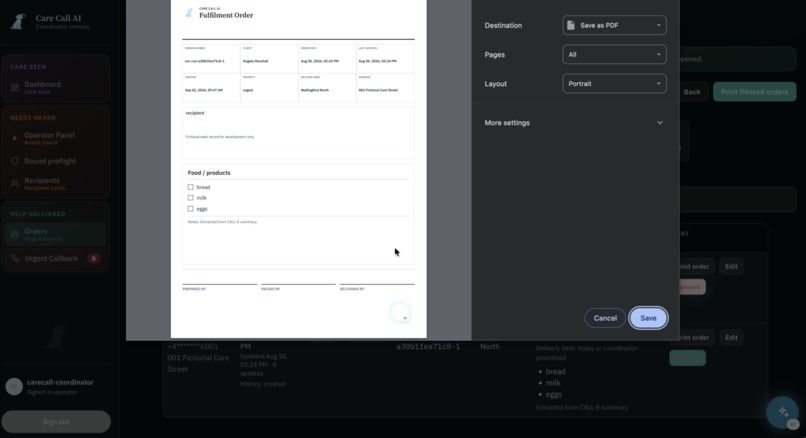
Task: Tick the milk checkbox in preview
Action: tap(190, 198)
